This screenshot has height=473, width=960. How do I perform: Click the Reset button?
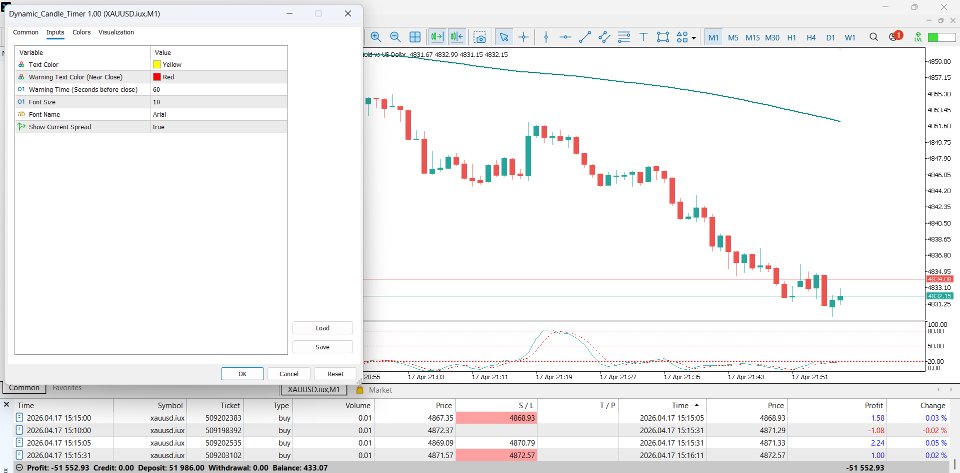point(335,374)
